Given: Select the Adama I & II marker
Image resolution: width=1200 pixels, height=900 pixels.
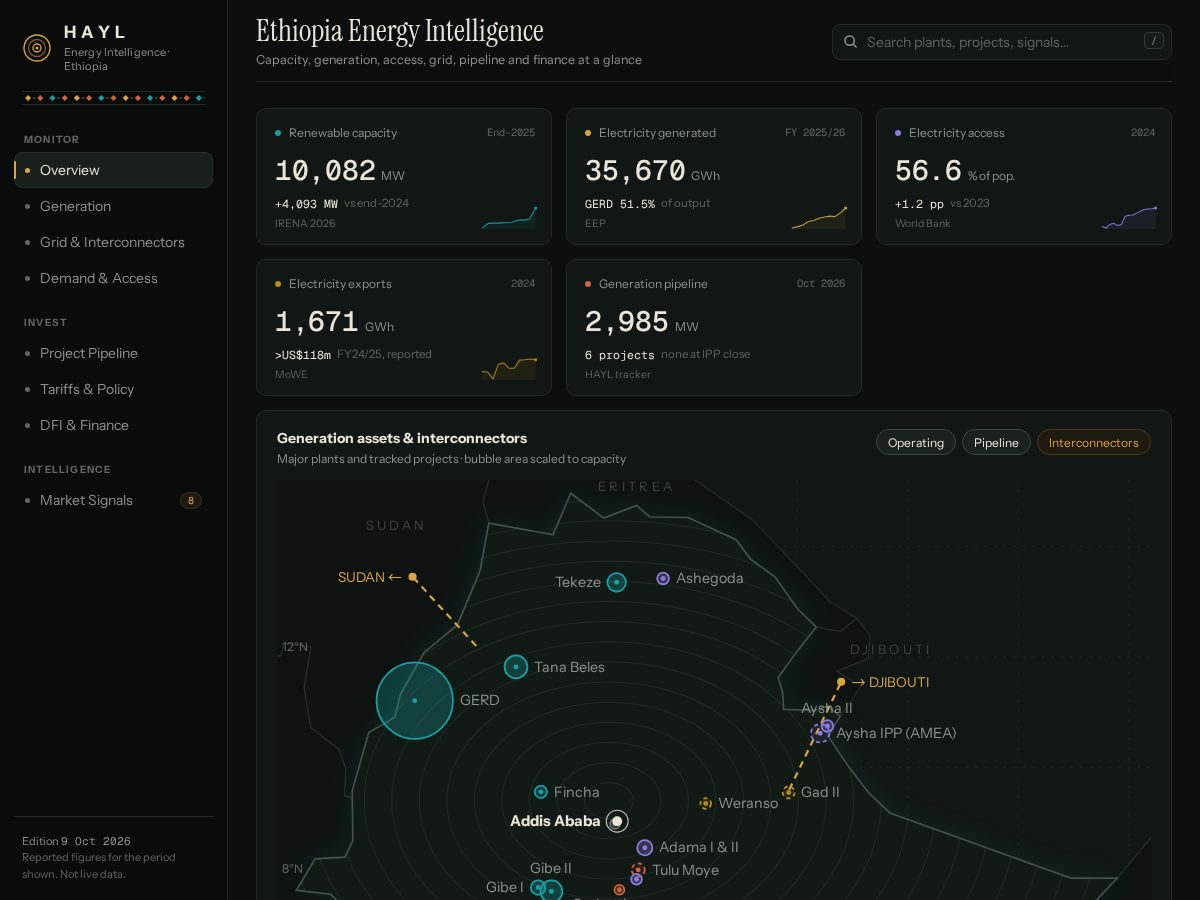Looking at the screenshot, I should click(x=645, y=847).
